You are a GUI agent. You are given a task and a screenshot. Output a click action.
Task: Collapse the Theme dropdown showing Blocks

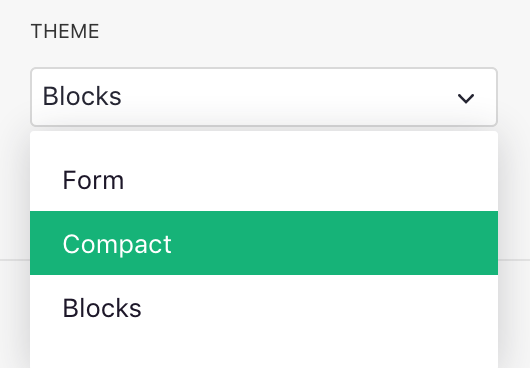tap(264, 97)
